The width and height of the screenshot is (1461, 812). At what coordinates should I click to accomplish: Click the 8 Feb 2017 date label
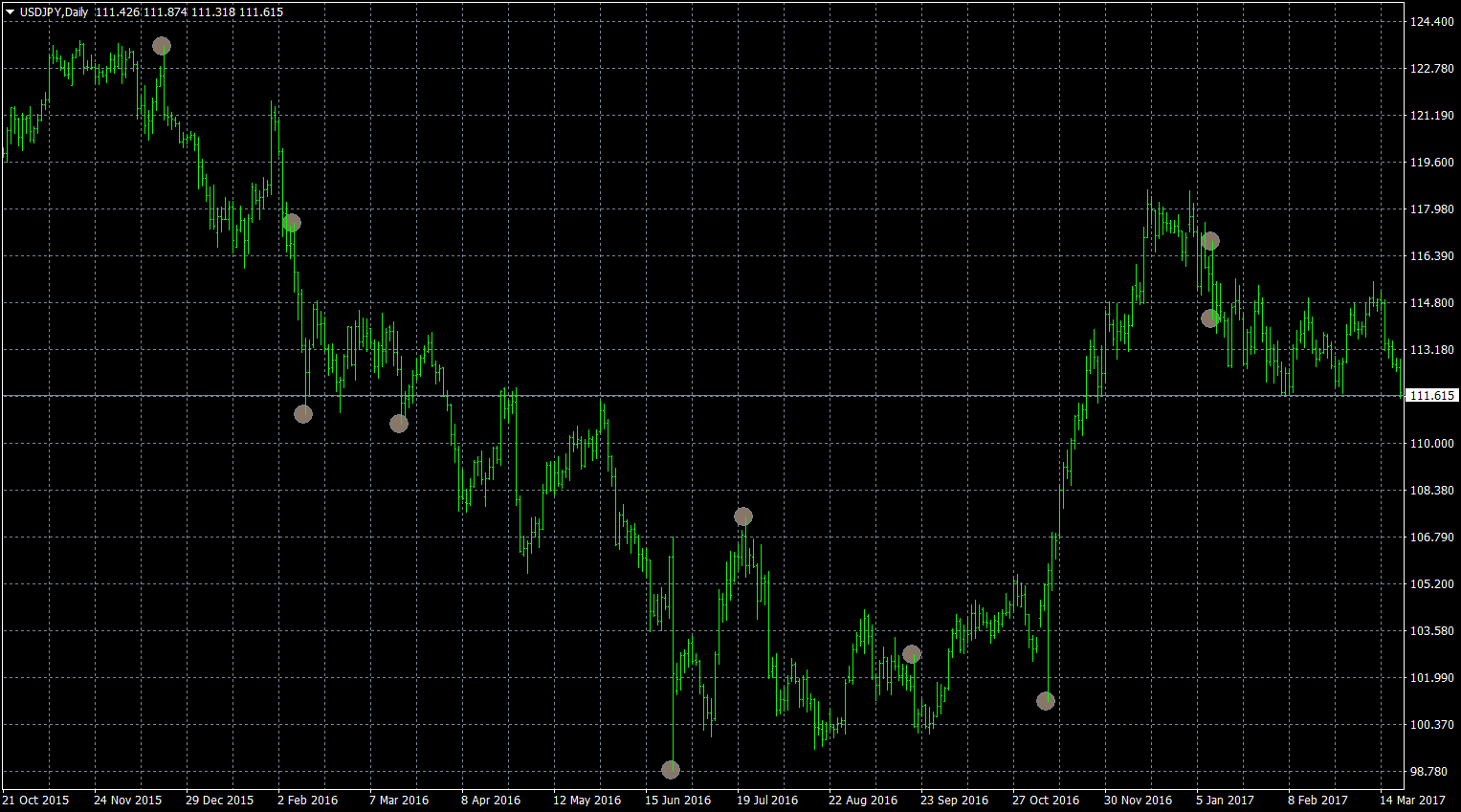coord(1317,801)
